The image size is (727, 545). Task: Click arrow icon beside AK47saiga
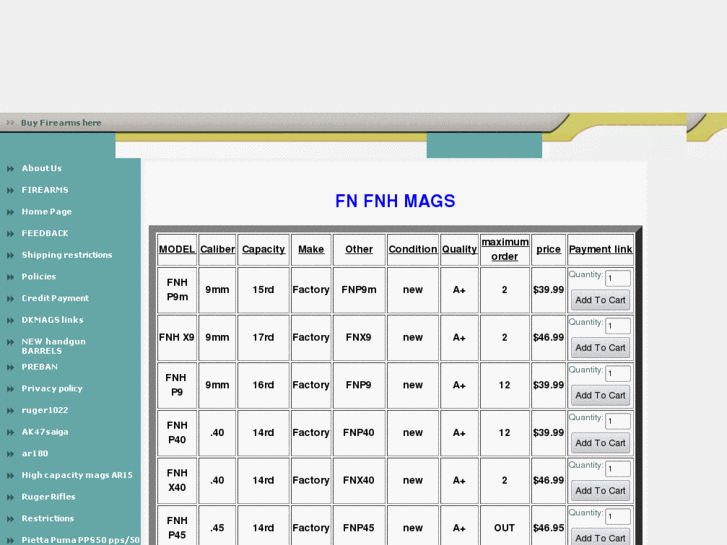(10, 433)
